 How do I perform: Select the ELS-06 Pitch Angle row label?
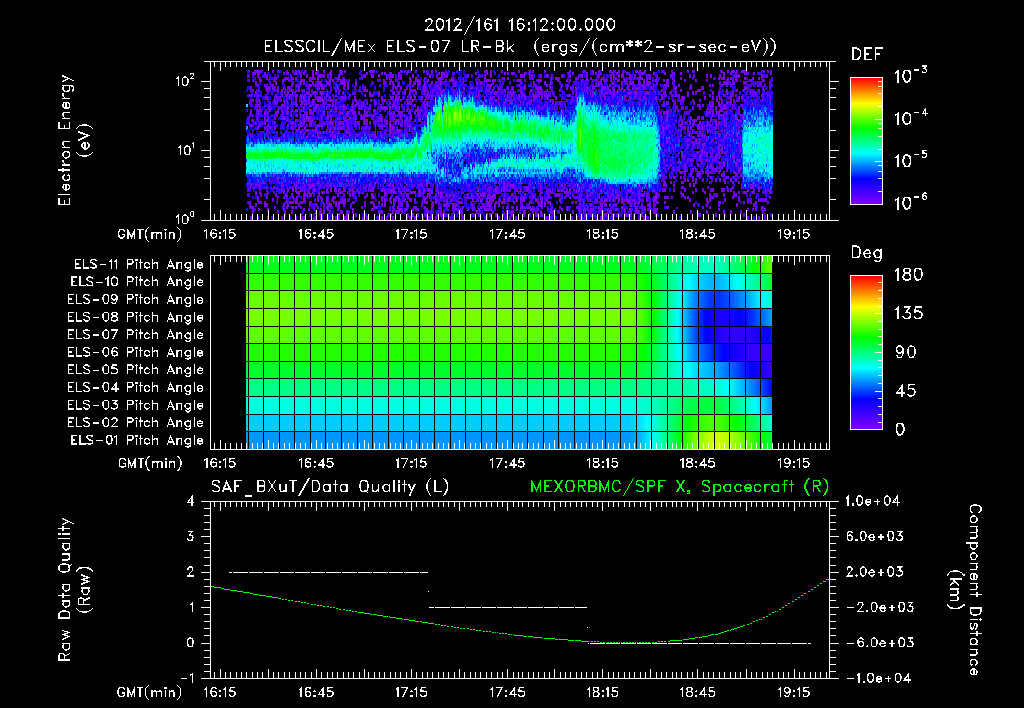coord(136,352)
